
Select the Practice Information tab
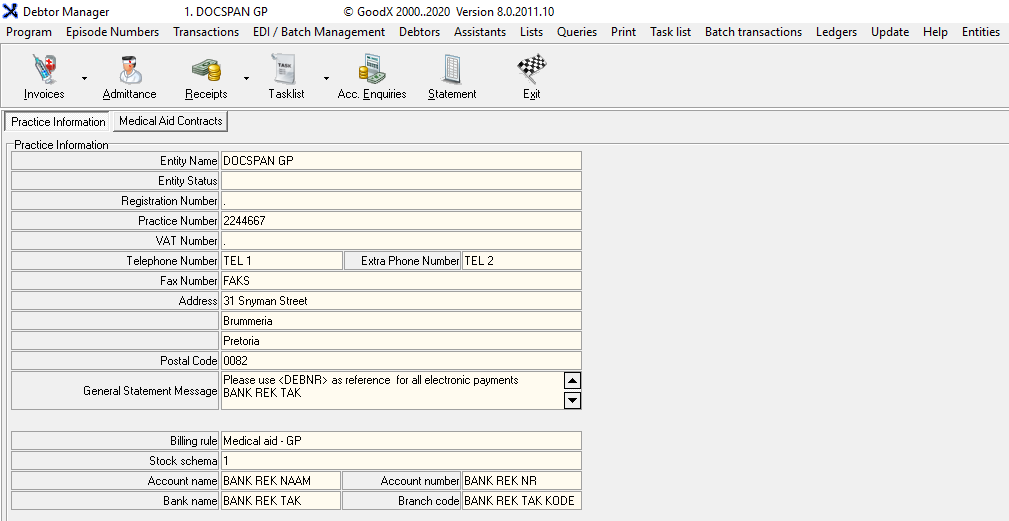(58, 122)
